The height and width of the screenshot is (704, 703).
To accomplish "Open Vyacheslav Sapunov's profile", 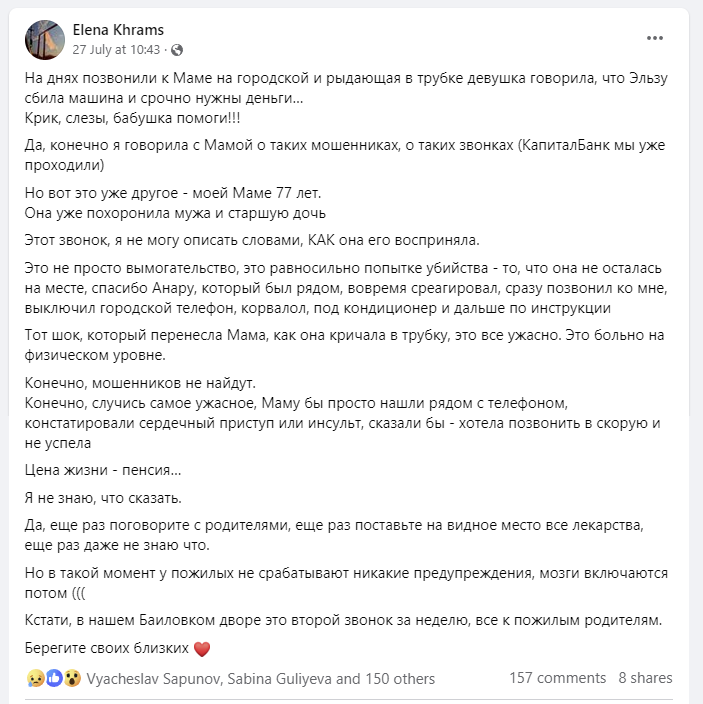I will [x=154, y=678].
